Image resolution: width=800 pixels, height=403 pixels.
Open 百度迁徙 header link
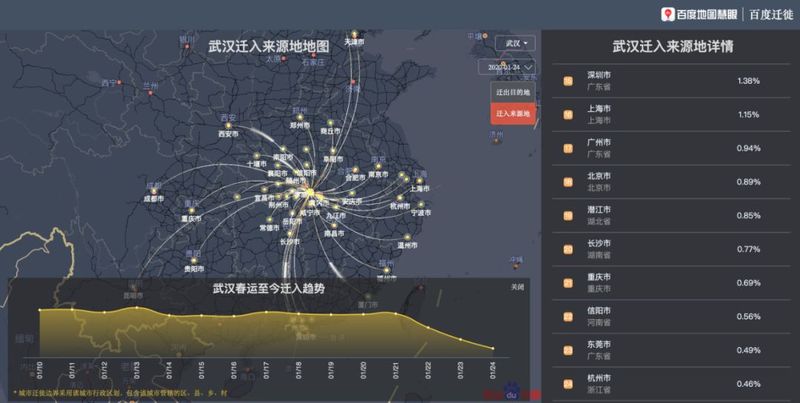click(771, 15)
